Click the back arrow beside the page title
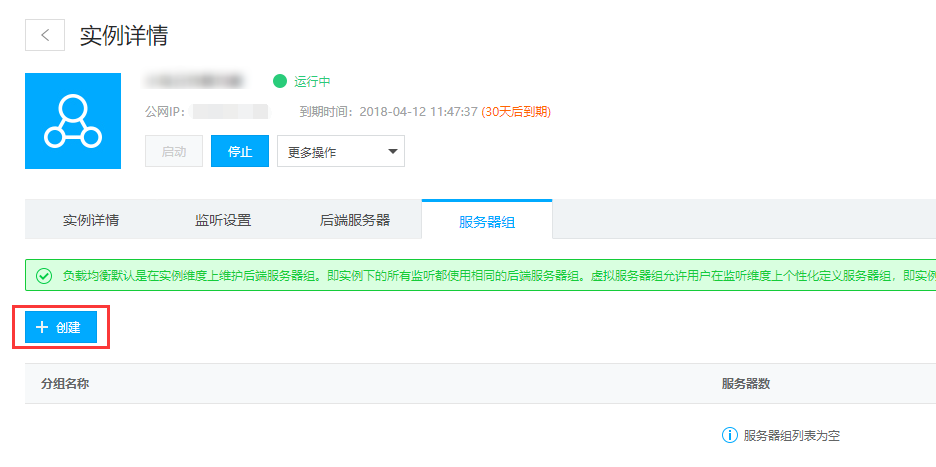Screen dimensions: 936x467 (x=45, y=35)
